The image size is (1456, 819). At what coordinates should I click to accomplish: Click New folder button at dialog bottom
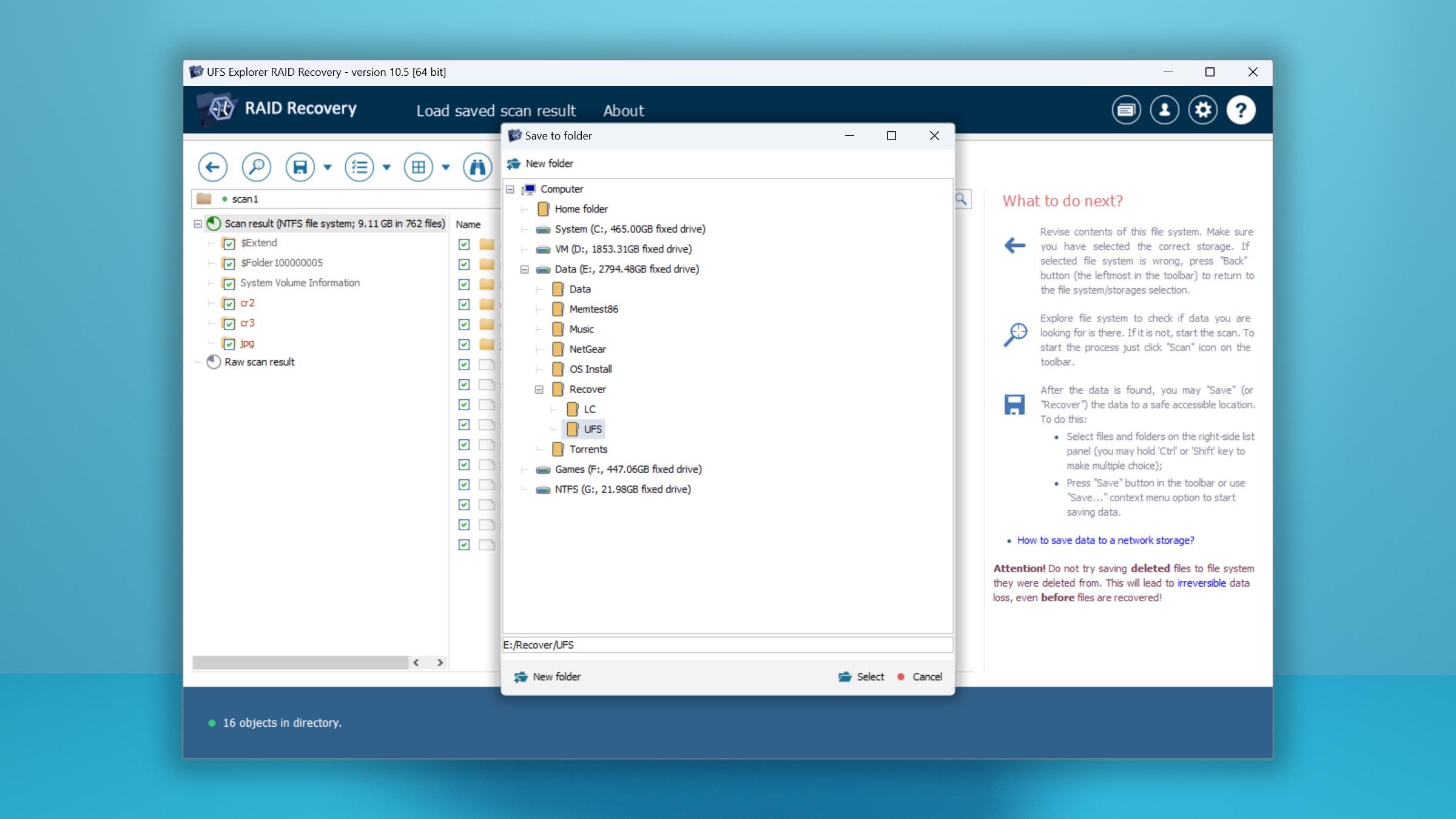547,677
